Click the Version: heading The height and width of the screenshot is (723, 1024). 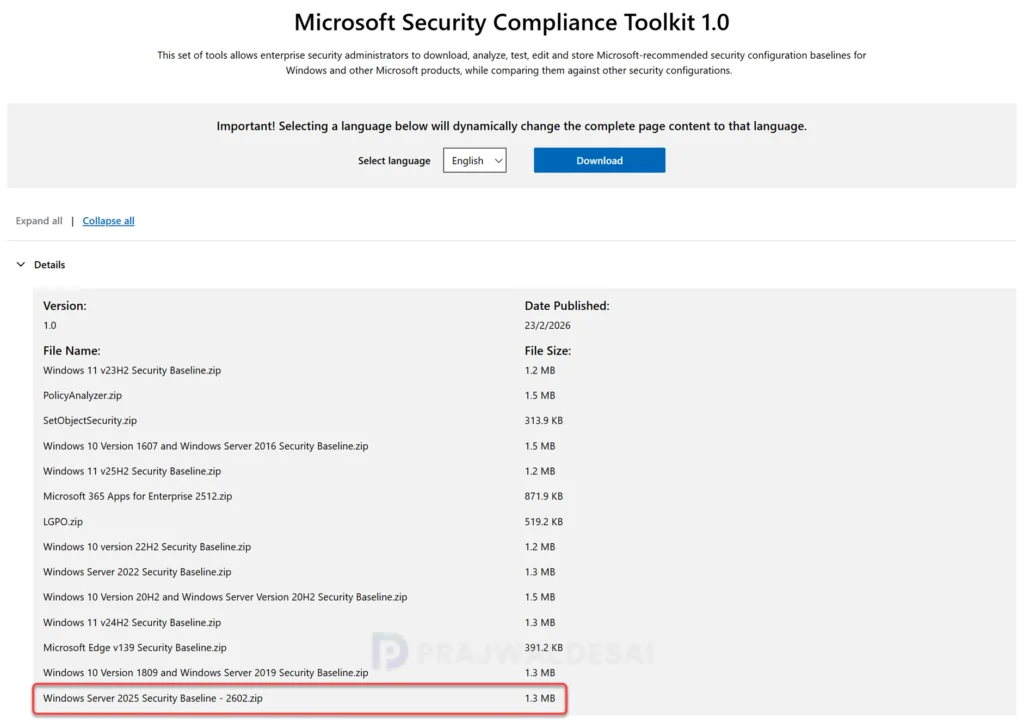click(x=65, y=306)
